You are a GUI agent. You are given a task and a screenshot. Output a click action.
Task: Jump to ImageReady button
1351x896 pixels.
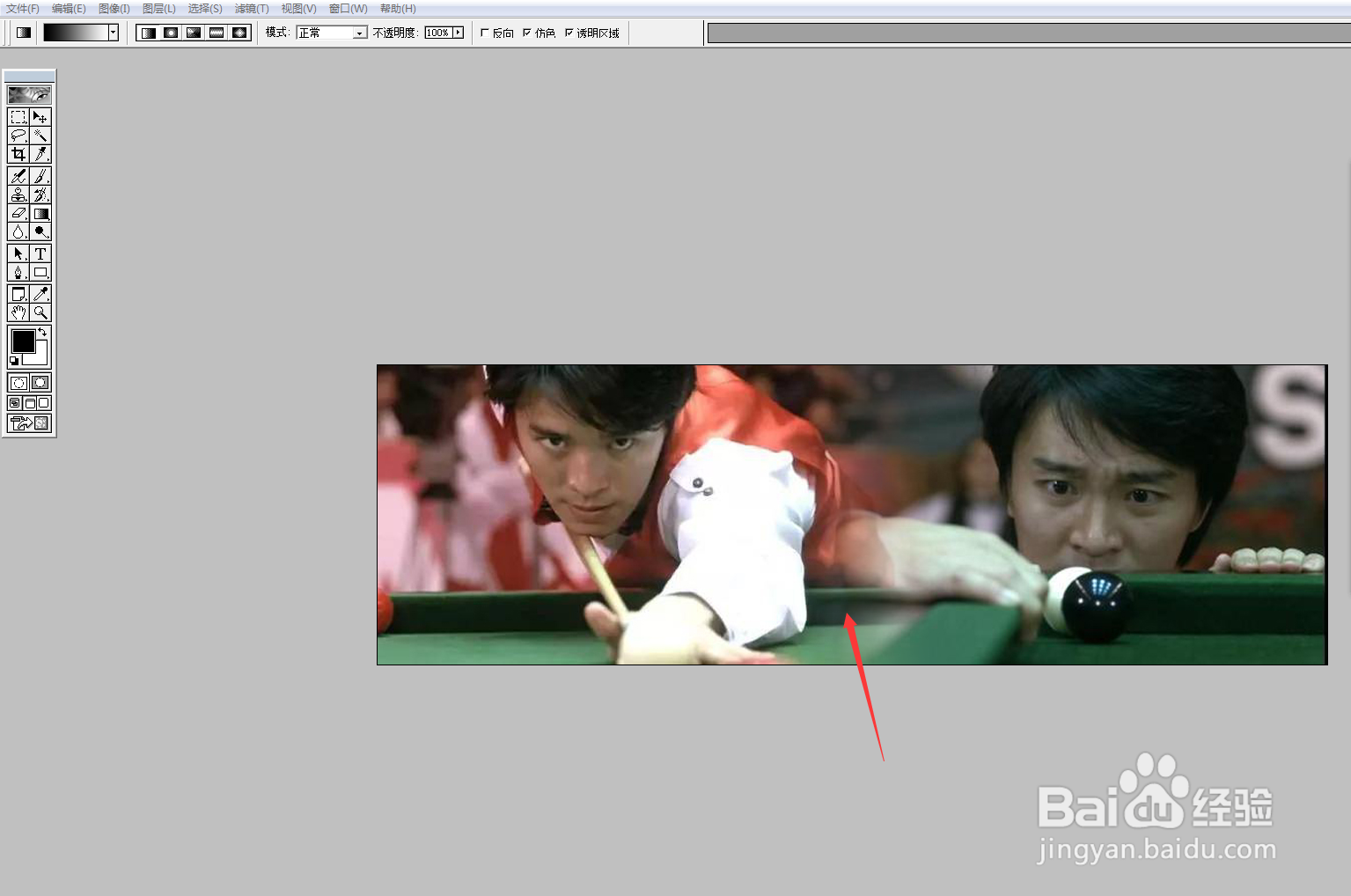pyautogui.click(x=30, y=423)
